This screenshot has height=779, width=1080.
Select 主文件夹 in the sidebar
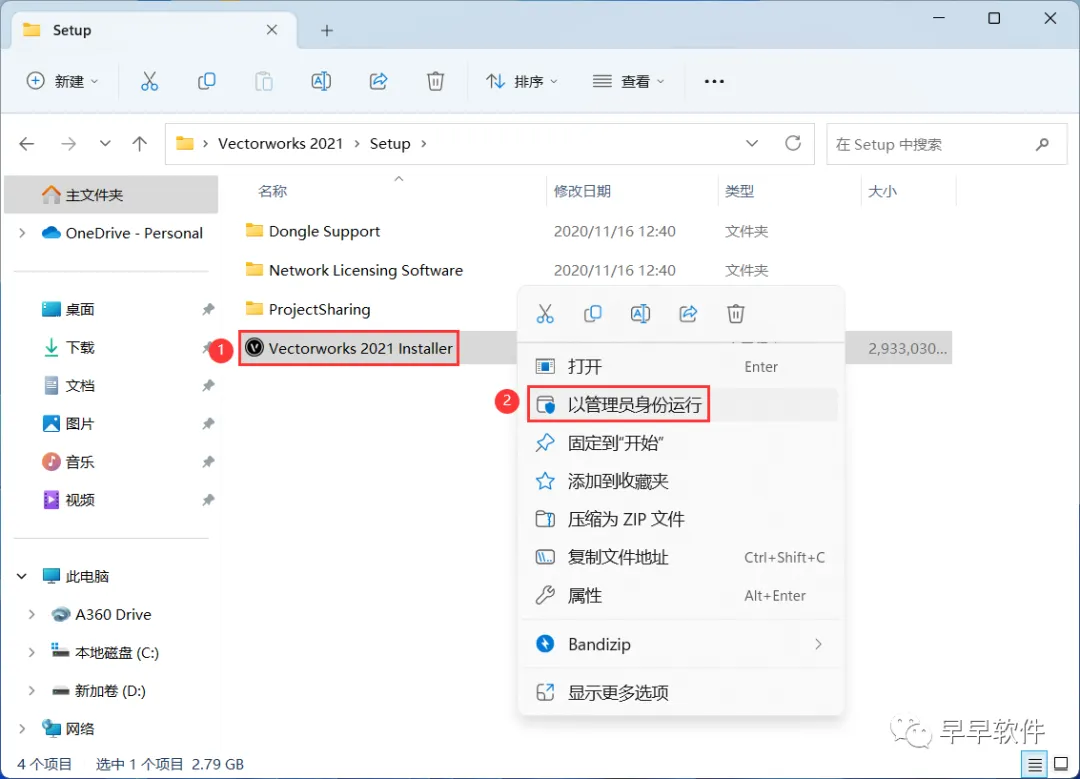111,194
